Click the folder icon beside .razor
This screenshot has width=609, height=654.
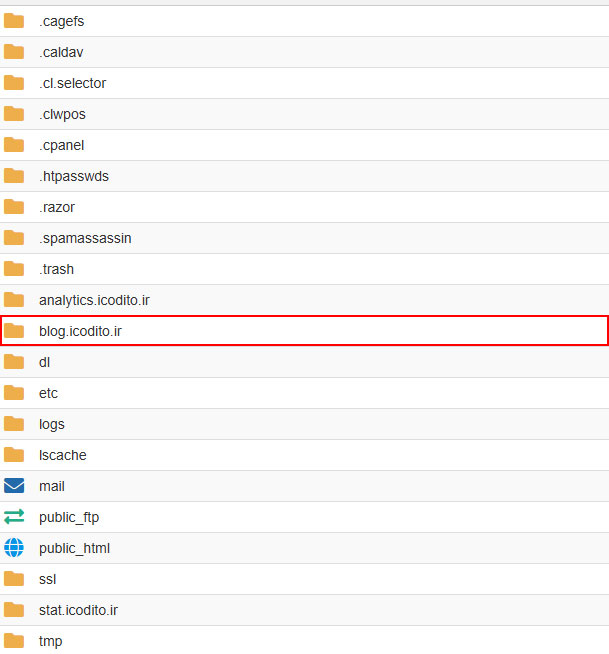[14, 207]
